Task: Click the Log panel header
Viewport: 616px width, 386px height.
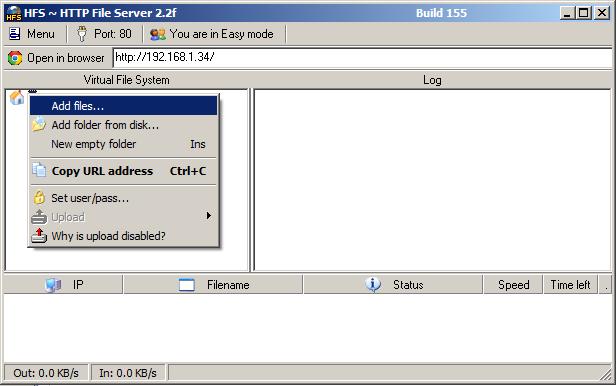Action: tap(432, 80)
